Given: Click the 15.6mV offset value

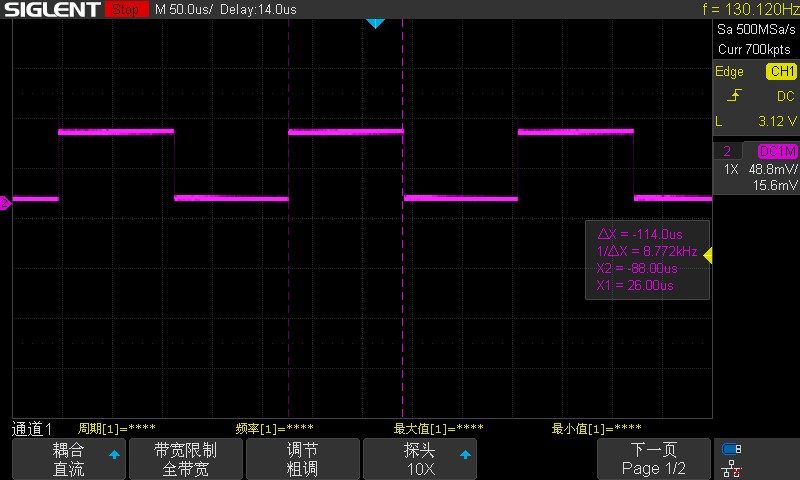Looking at the screenshot, I should [x=775, y=185].
